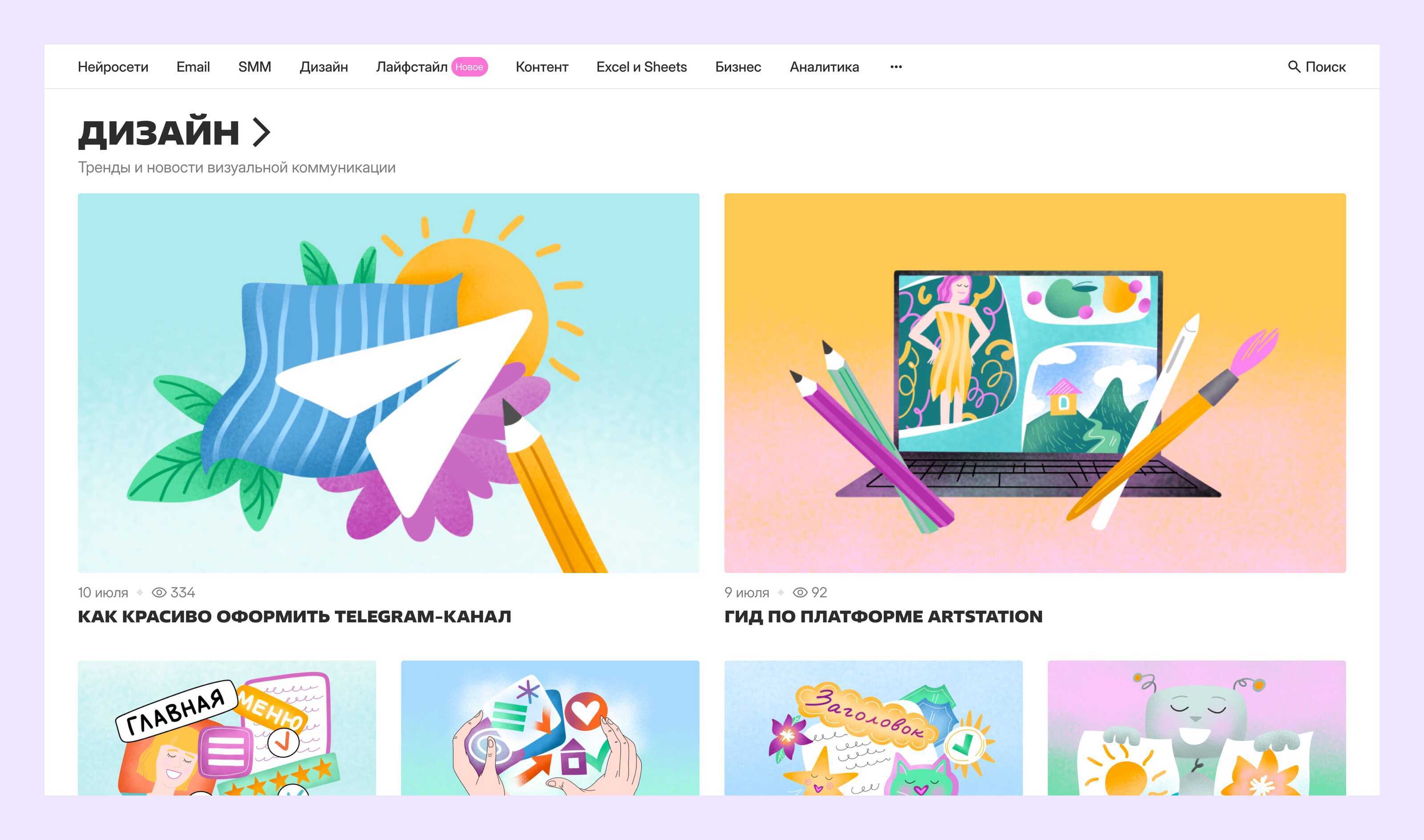The height and width of the screenshot is (840, 1424).
Task: Click the eye views icon beside 334
Action: pos(159,593)
